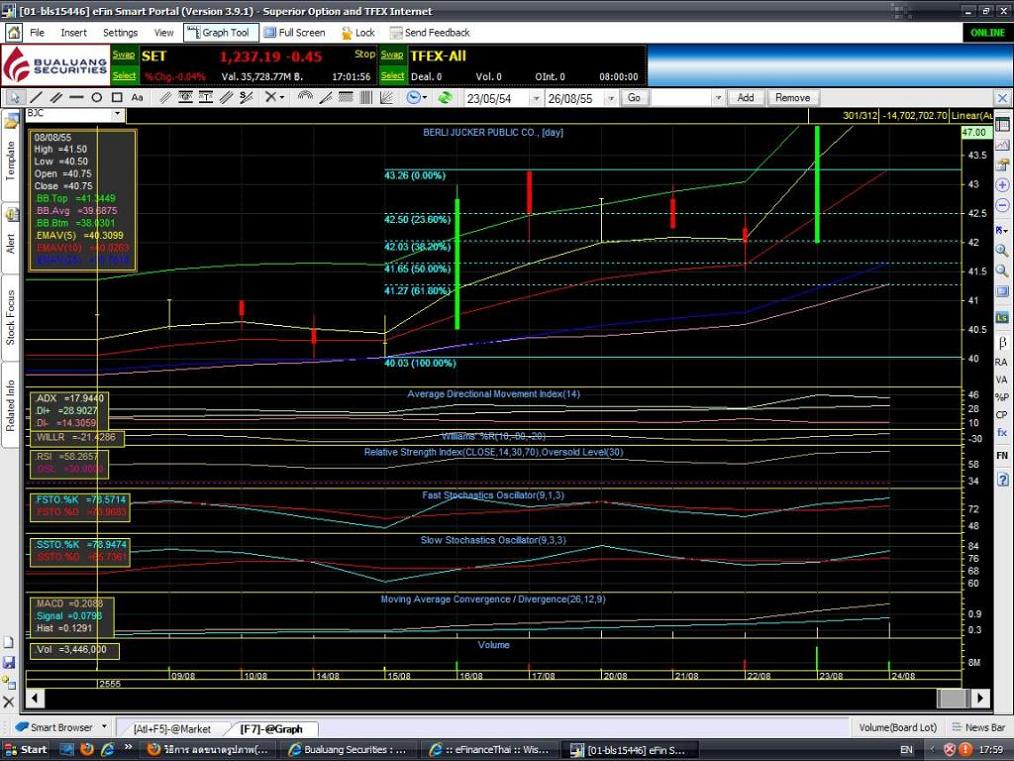Click the zoom in magnifier icon

[1001, 251]
